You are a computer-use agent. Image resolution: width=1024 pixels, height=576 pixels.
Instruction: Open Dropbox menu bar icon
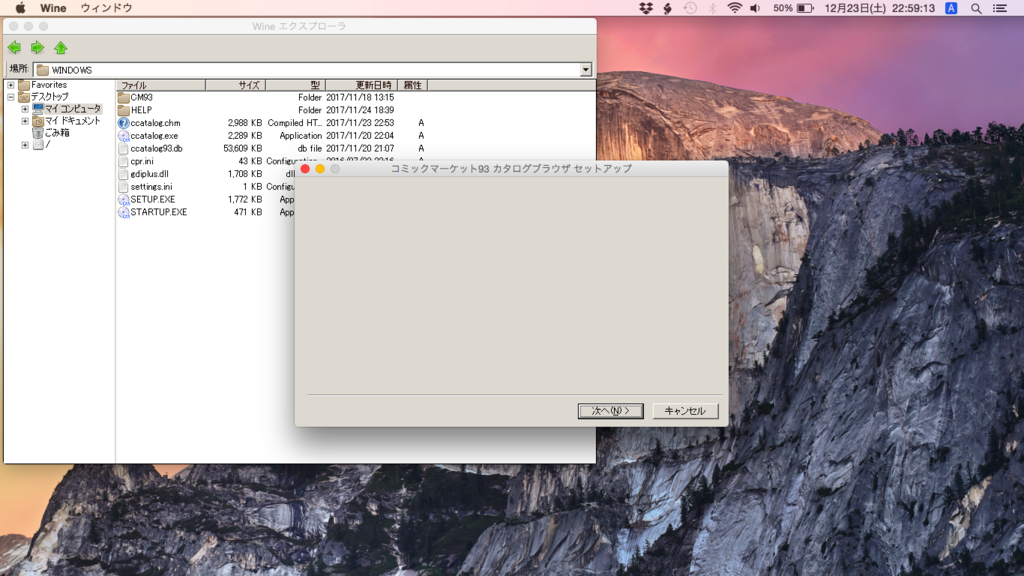646,8
